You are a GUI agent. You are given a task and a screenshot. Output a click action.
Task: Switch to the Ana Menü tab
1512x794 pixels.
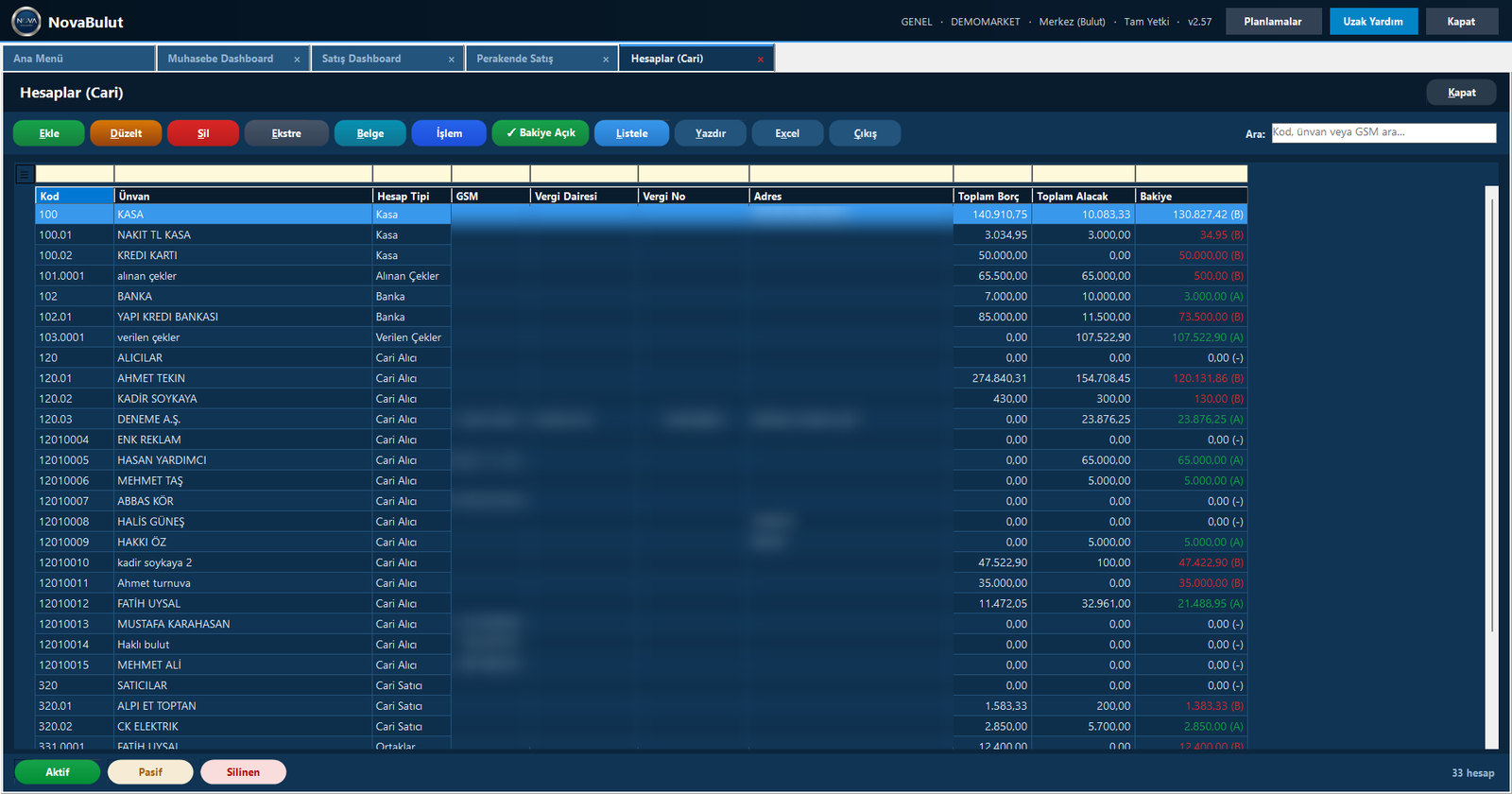(x=78, y=59)
